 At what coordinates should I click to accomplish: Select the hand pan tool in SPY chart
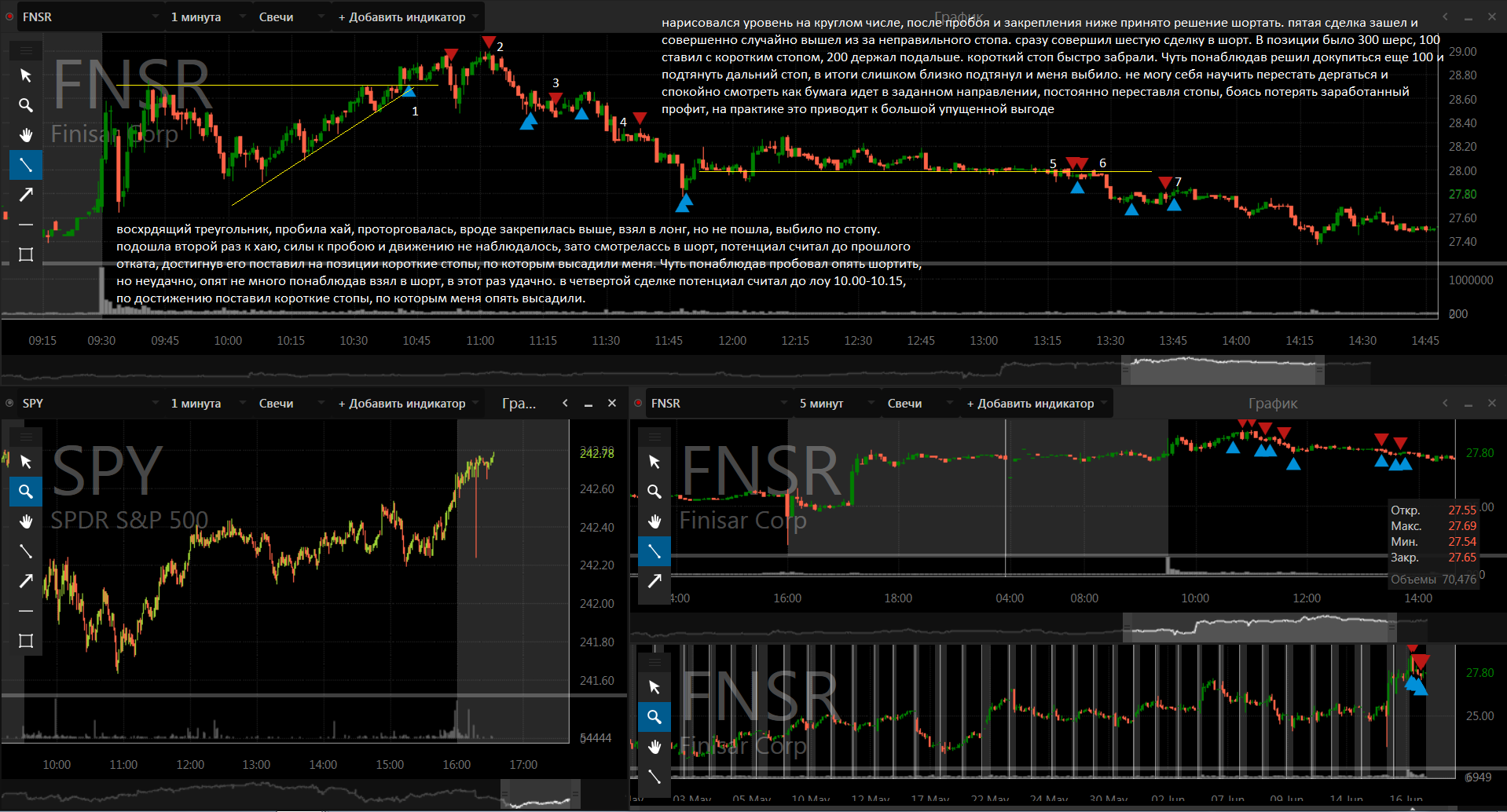pyautogui.click(x=26, y=521)
